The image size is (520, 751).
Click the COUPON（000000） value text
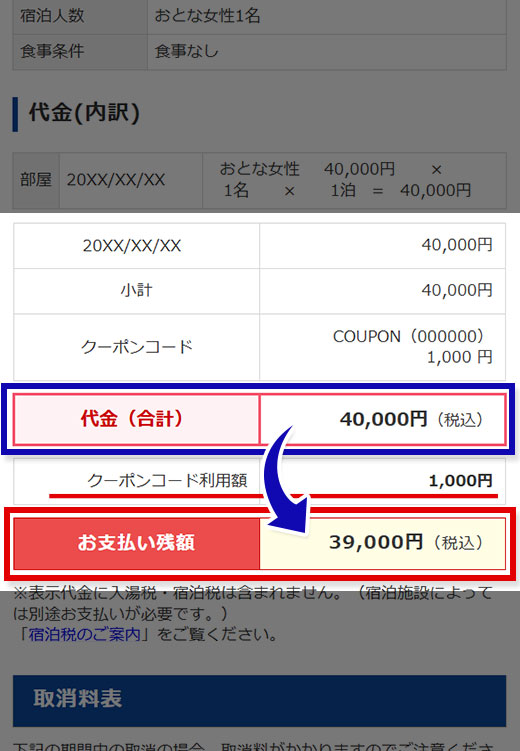coord(408,336)
